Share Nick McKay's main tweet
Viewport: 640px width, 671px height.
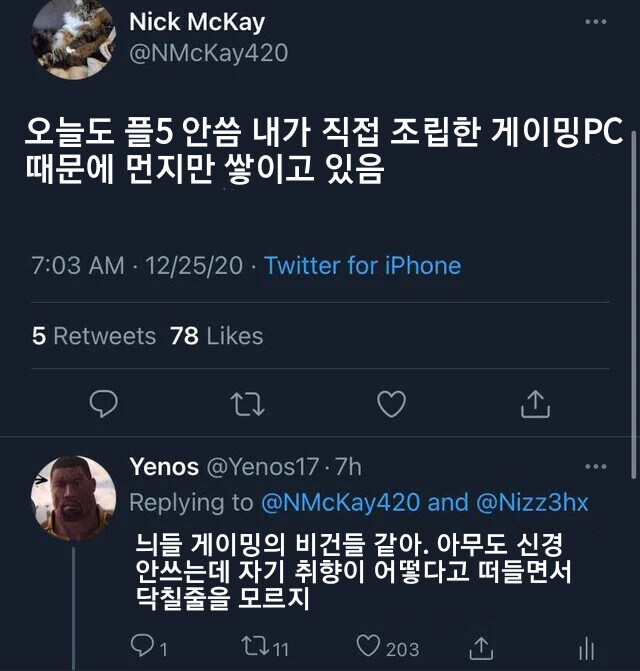pyautogui.click(x=536, y=403)
